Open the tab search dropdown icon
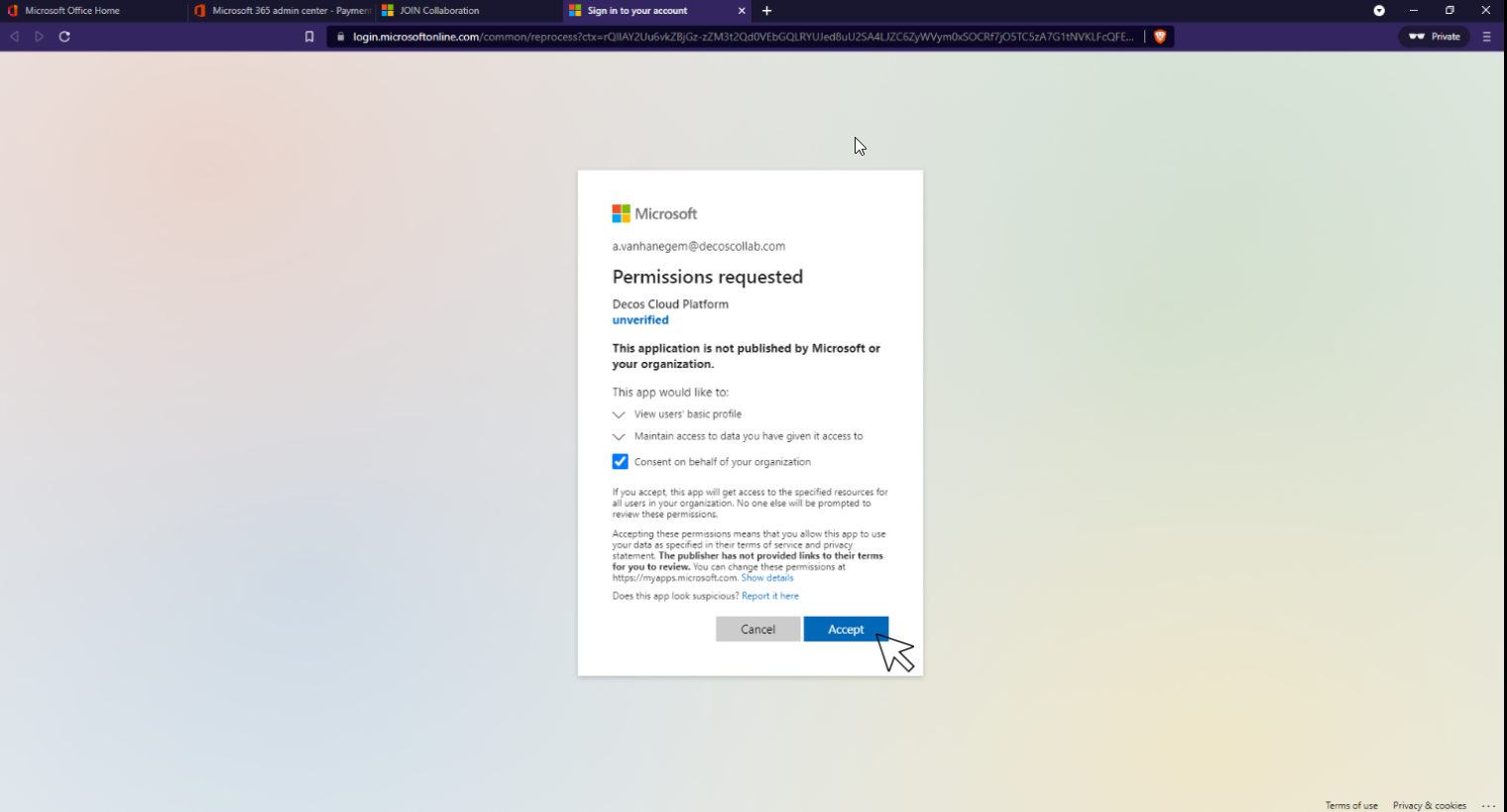 point(1378,11)
